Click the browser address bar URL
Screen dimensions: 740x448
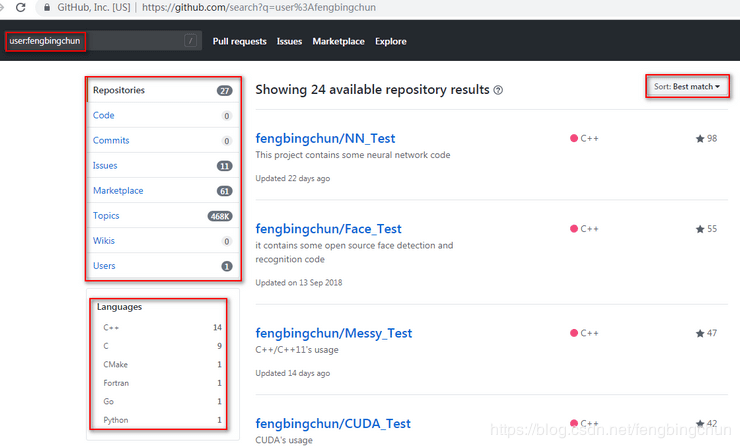(x=259, y=8)
